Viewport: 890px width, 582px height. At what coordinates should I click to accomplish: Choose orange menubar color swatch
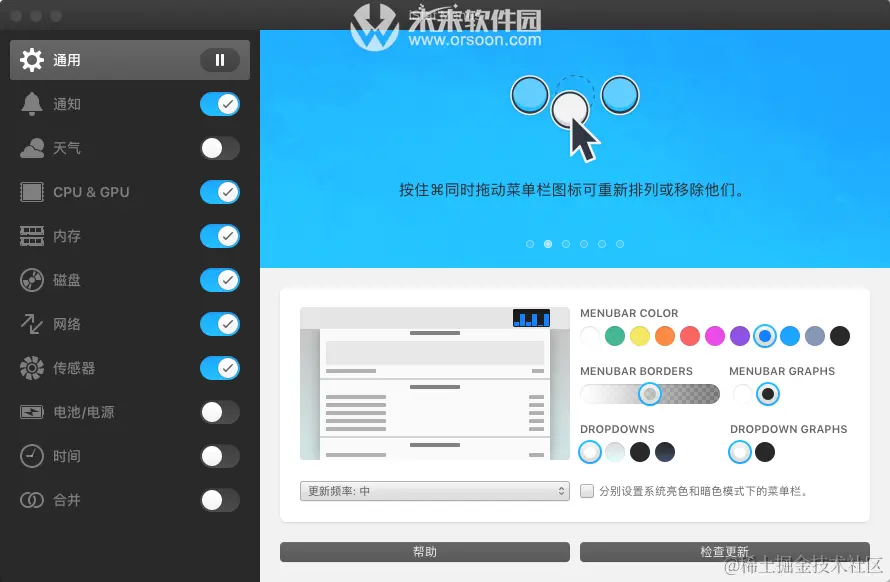click(665, 336)
